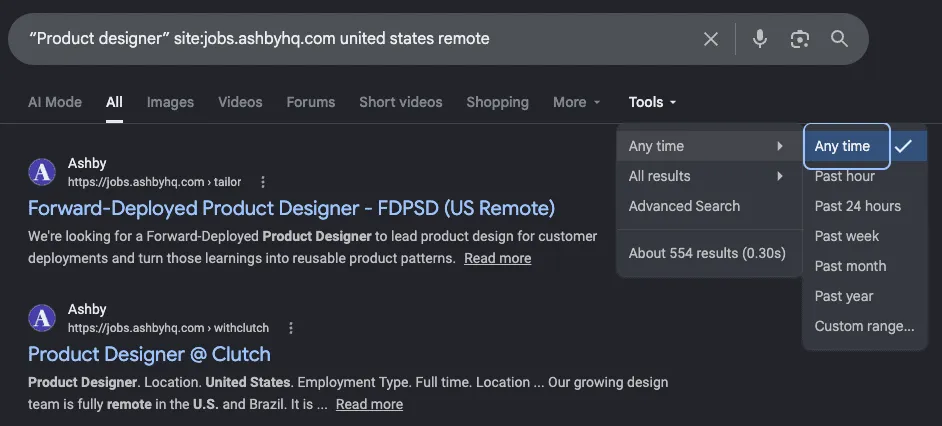Screen dimensions: 942x426
Task: Choose the checked Any time filter option
Action: 865,146
